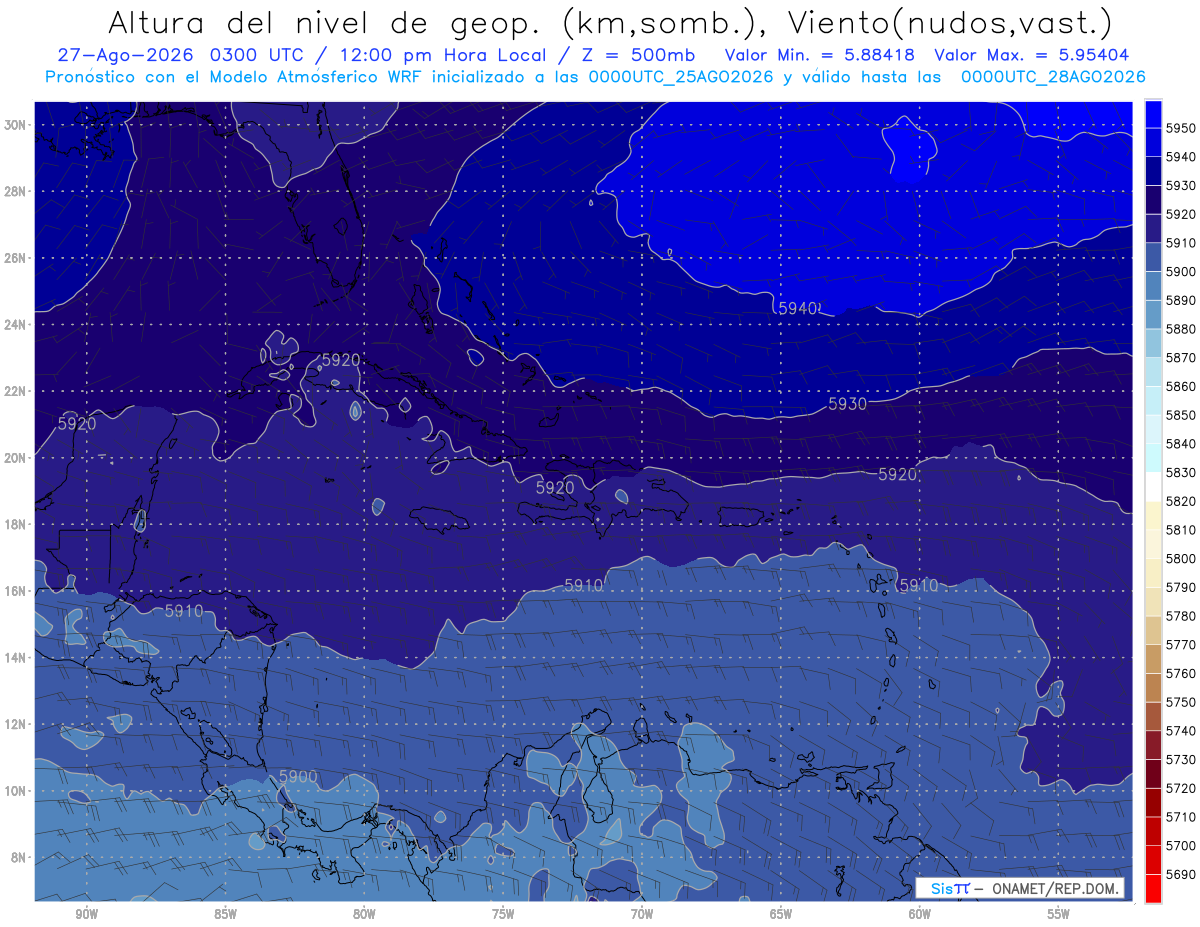Click the 90W longitude axis label

pos(87,914)
